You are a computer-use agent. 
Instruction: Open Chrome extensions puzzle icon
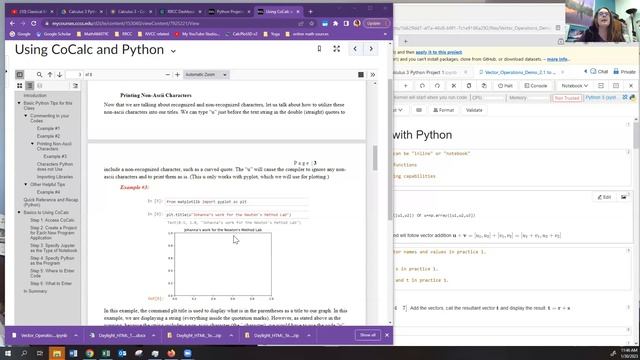[x=336, y=24]
